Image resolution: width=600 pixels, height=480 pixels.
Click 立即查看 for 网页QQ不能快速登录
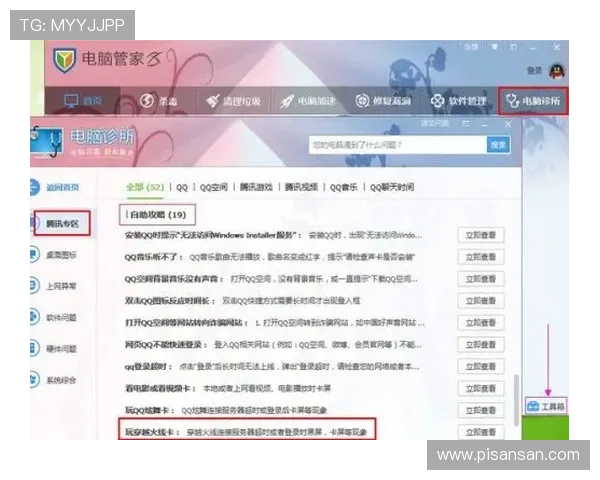pyautogui.click(x=481, y=345)
